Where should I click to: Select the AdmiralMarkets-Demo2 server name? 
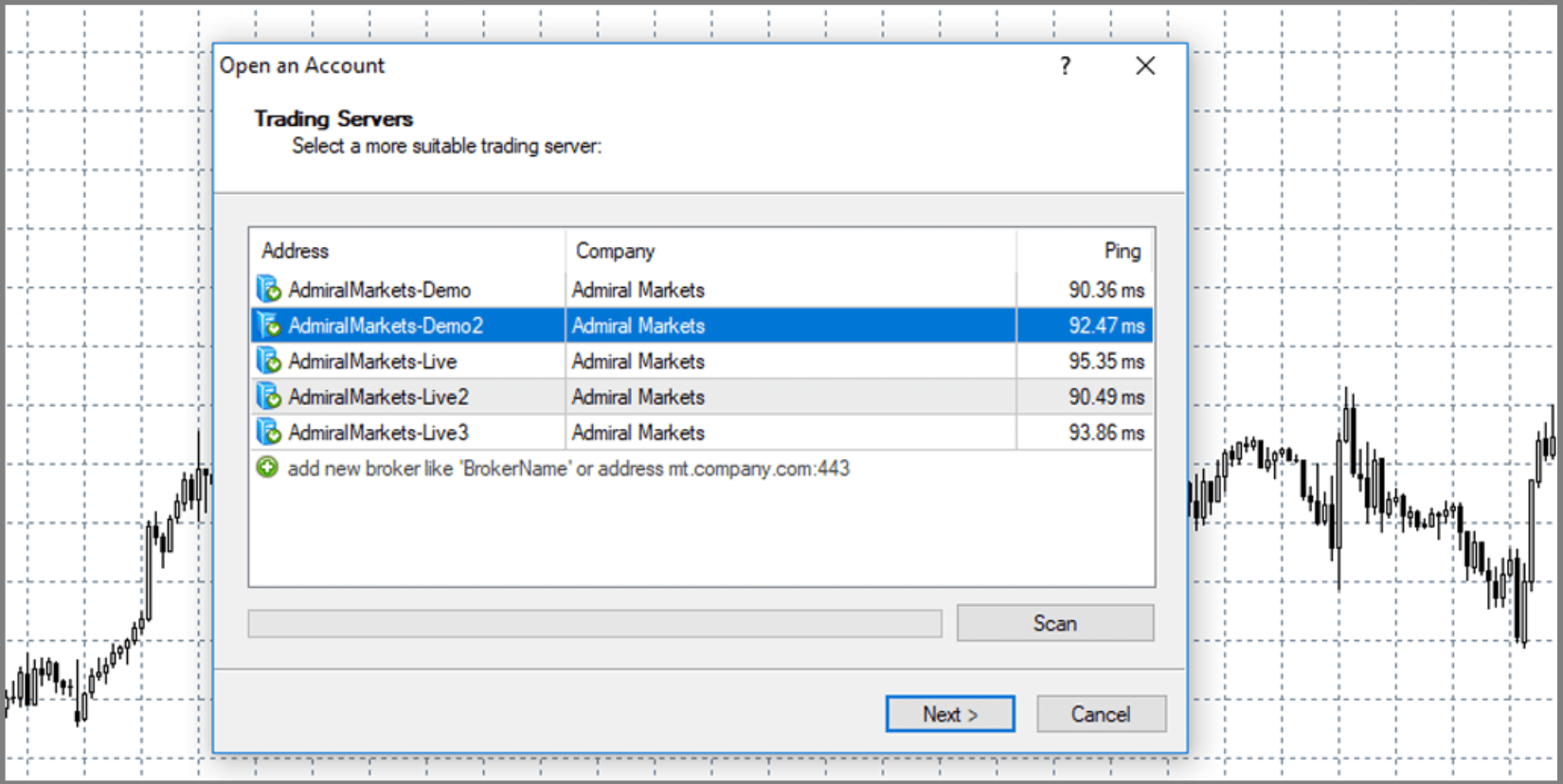pos(386,326)
